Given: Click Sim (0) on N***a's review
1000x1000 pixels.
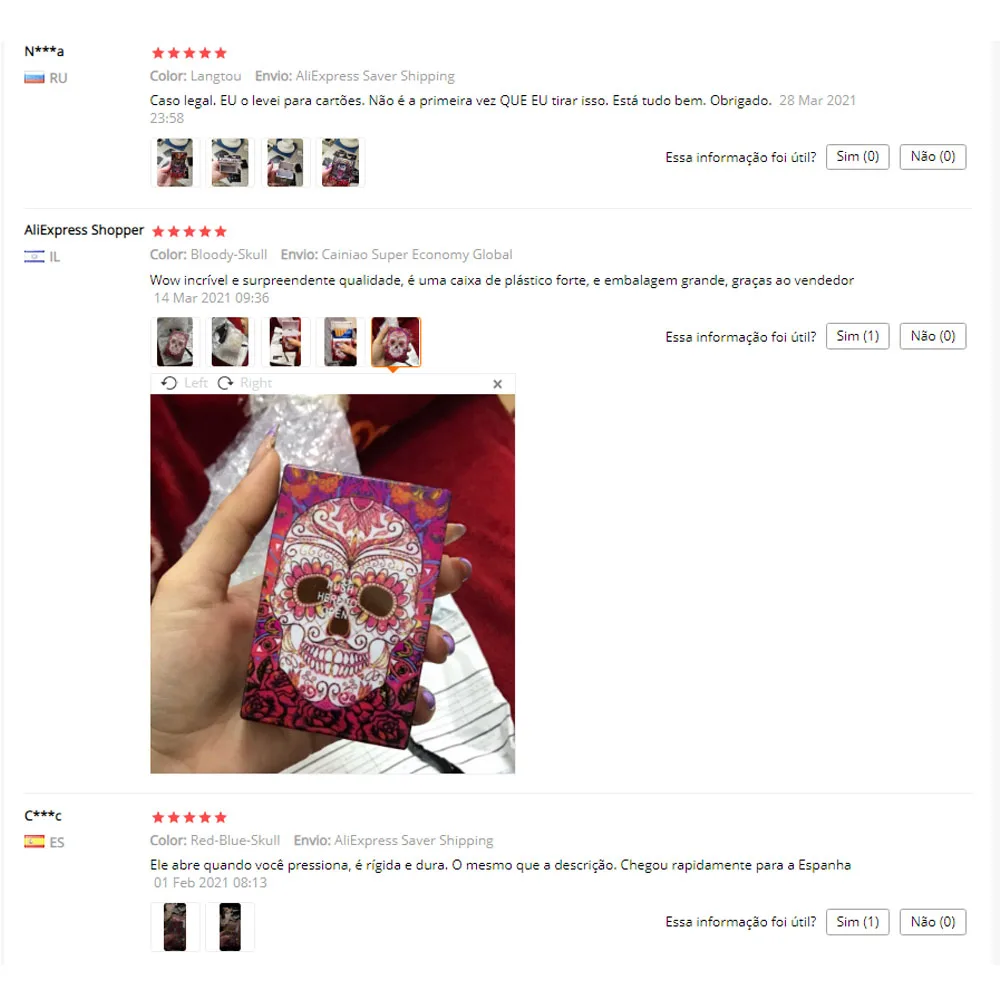Looking at the screenshot, I should (x=857, y=157).
